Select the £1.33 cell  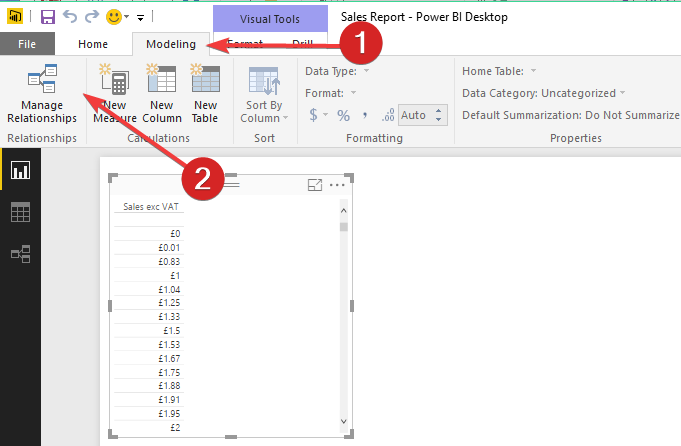click(x=169, y=317)
